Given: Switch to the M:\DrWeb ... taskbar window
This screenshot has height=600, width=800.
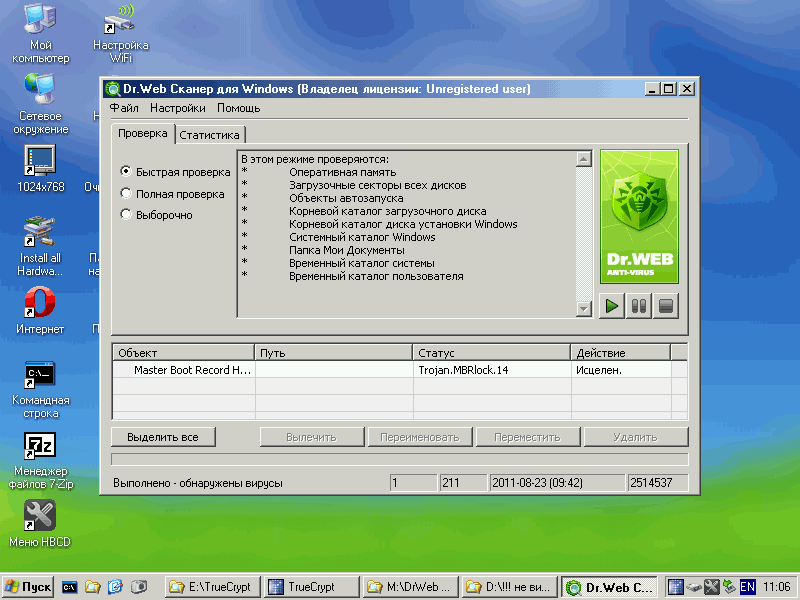Looking at the screenshot, I should pos(410,587).
